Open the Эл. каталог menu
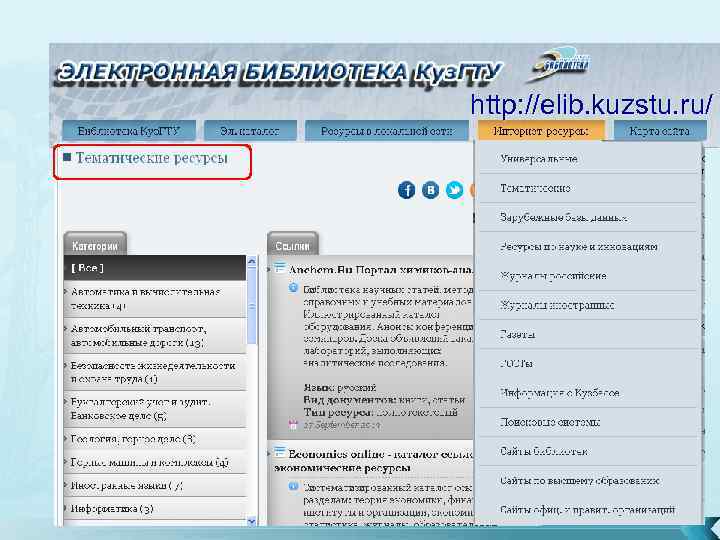The width and height of the screenshot is (720, 540). pos(250,131)
